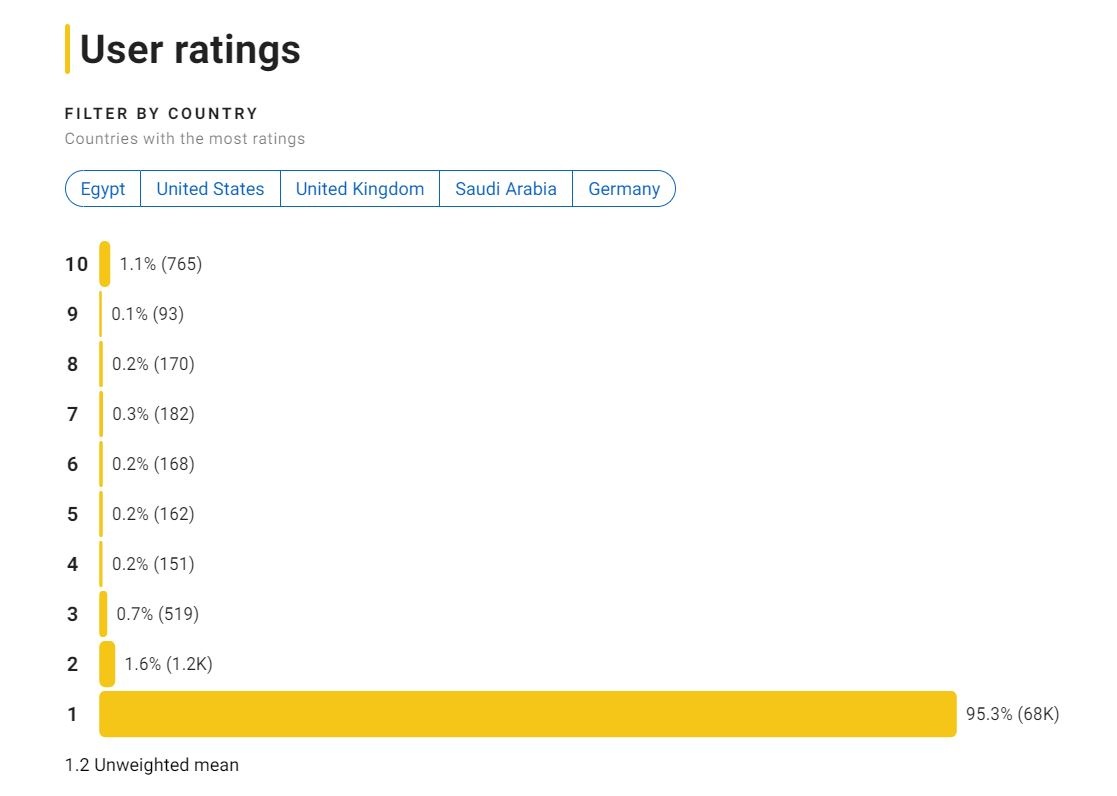The image size is (1117, 796).
Task: Click the yellow bar for rating 2
Action: 107,664
